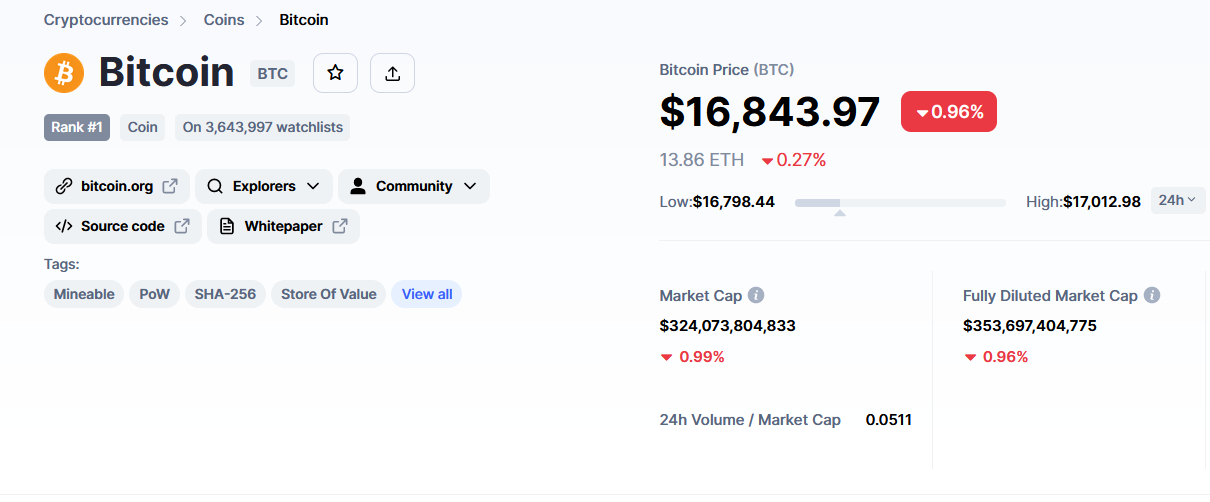Click the large Bitcoin heading
Viewport: 1210px width, 502px height.
[166, 73]
